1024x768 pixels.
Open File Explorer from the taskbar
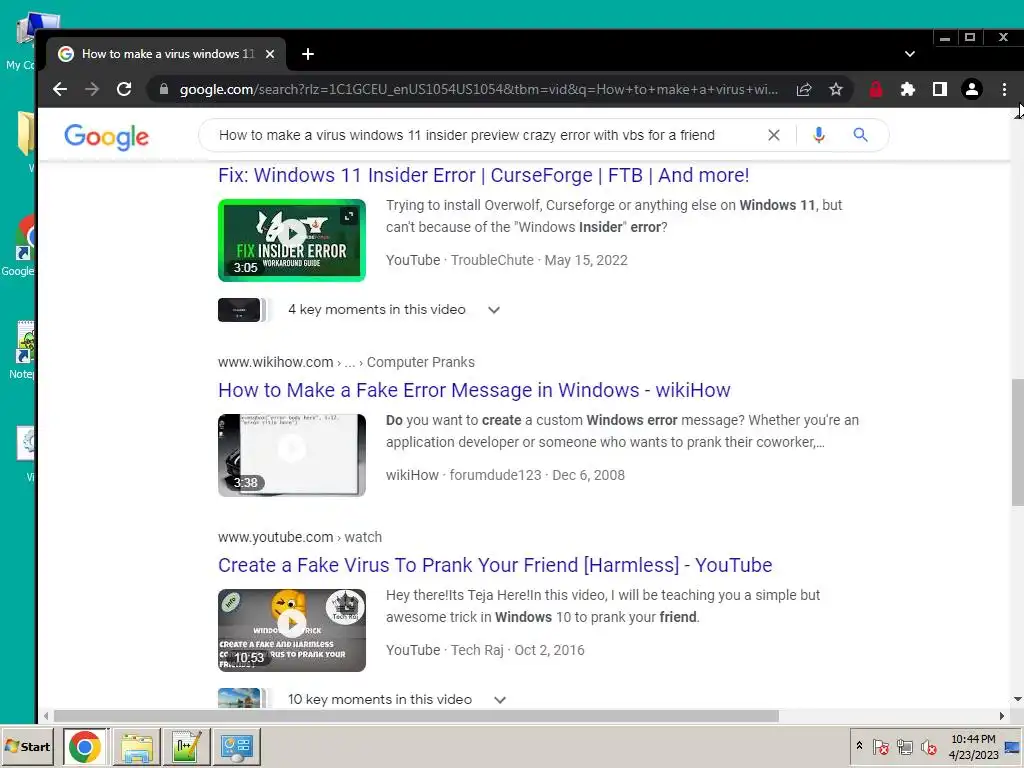pos(136,746)
